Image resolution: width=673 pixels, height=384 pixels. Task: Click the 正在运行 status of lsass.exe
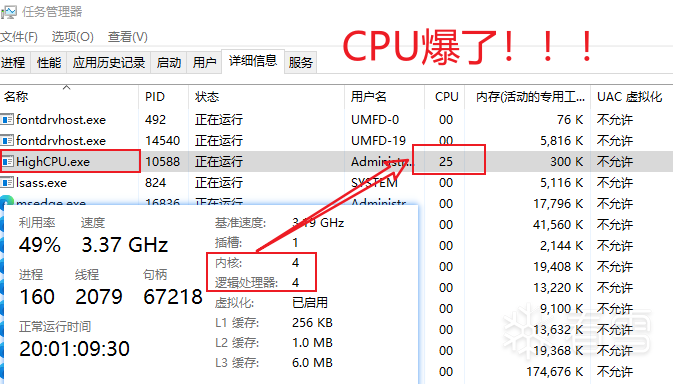[x=219, y=182]
